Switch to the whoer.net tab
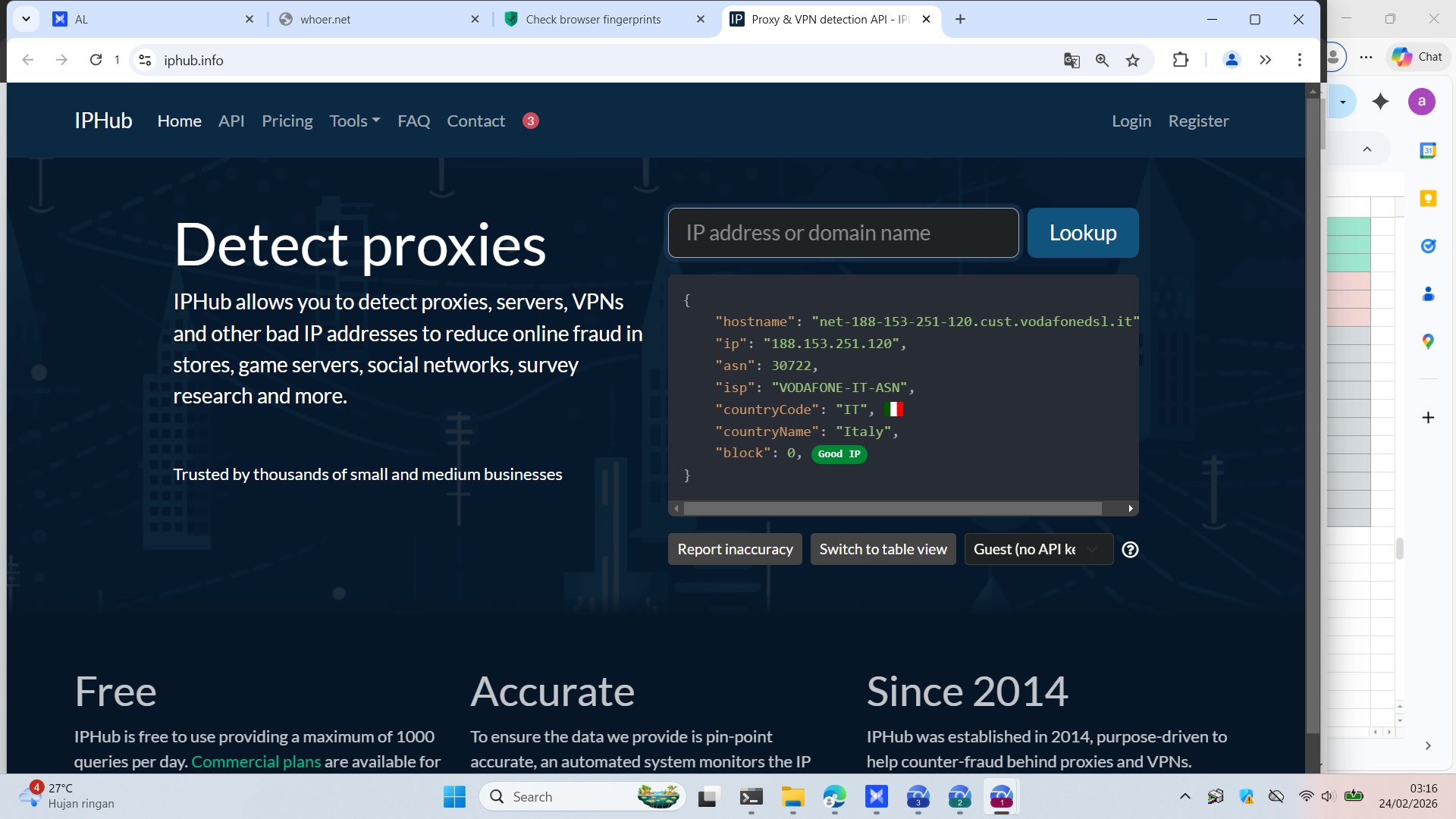1456x819 pixels. coord(377,20)
